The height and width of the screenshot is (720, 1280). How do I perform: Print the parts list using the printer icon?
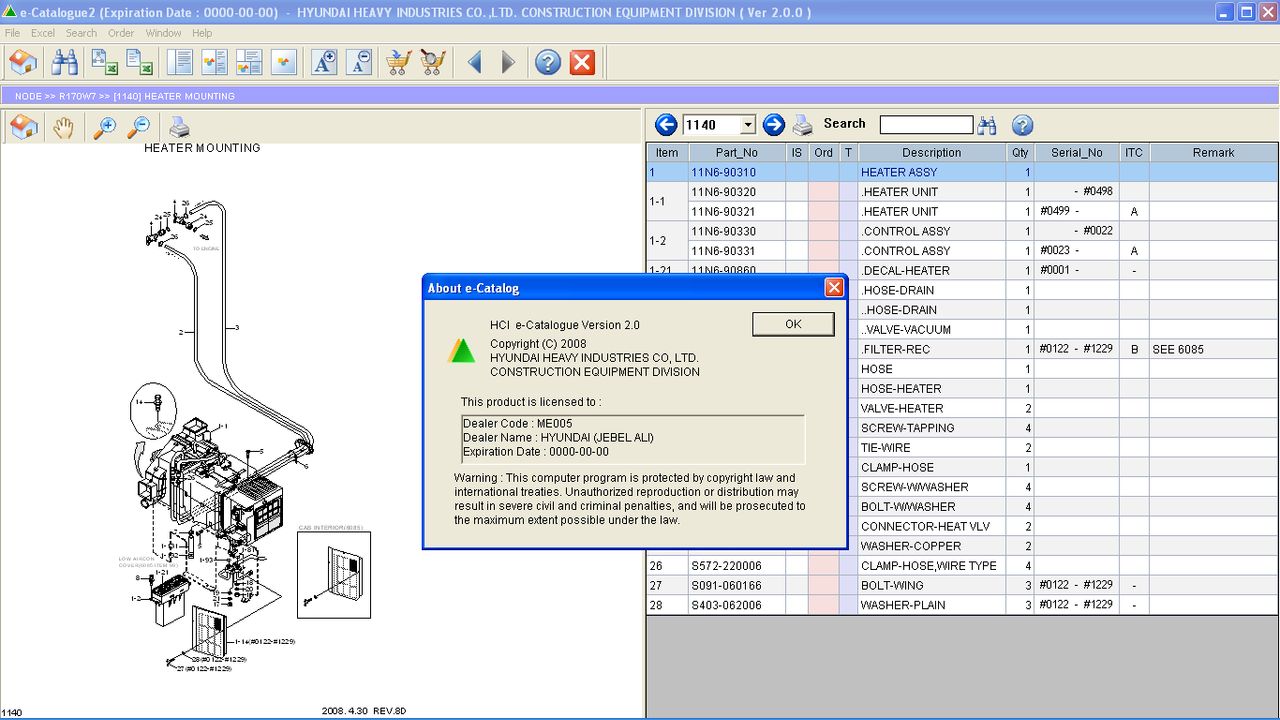803,125
